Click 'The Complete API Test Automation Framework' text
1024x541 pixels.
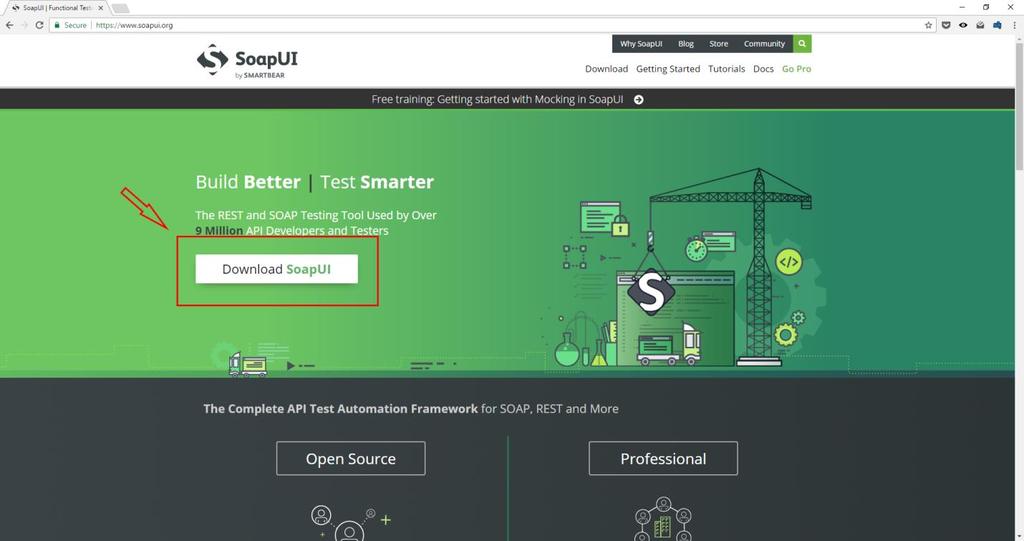(x=340, y=408)
